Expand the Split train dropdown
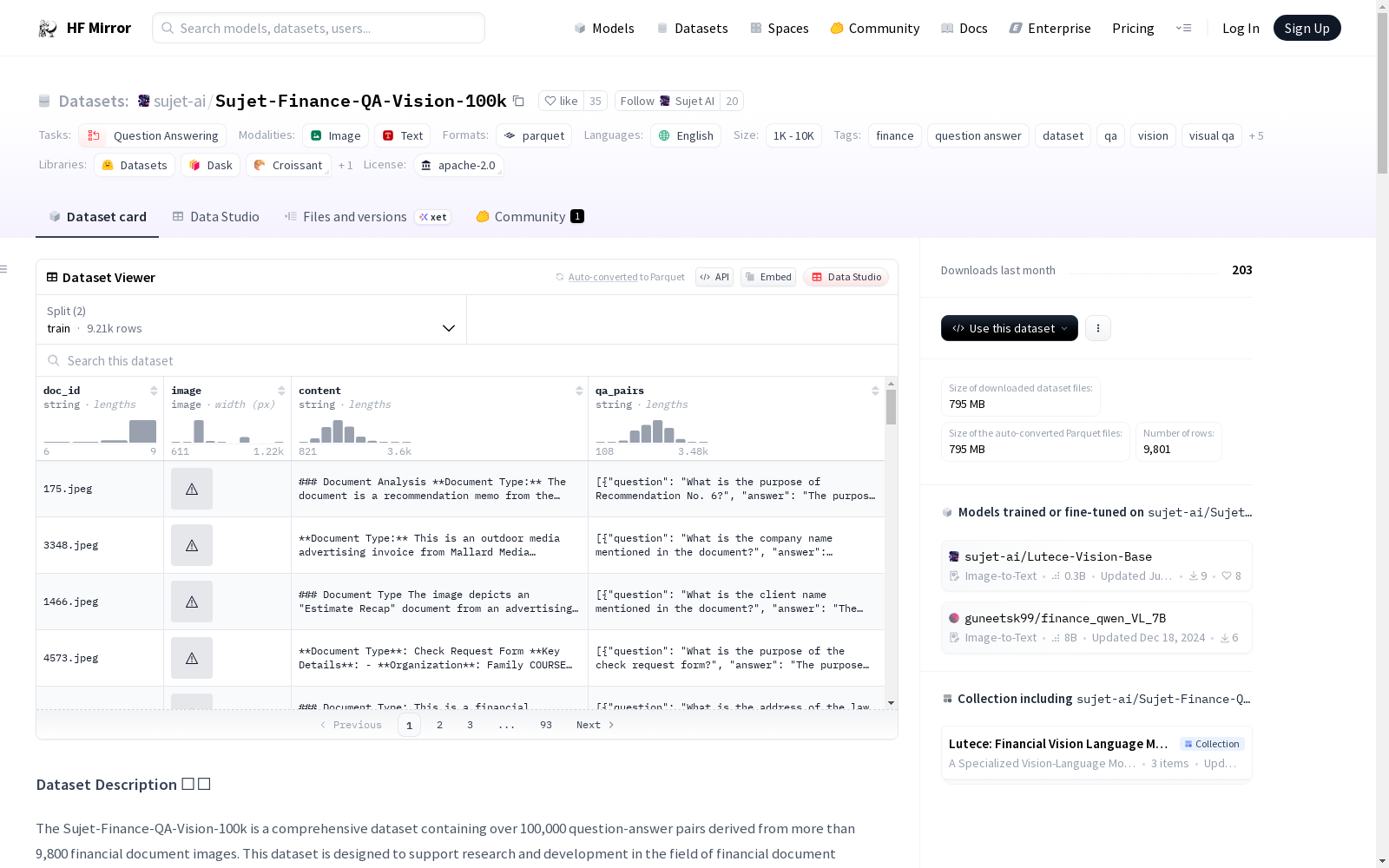The width and height of the screenshot is (1389, 868). (251, 319)
